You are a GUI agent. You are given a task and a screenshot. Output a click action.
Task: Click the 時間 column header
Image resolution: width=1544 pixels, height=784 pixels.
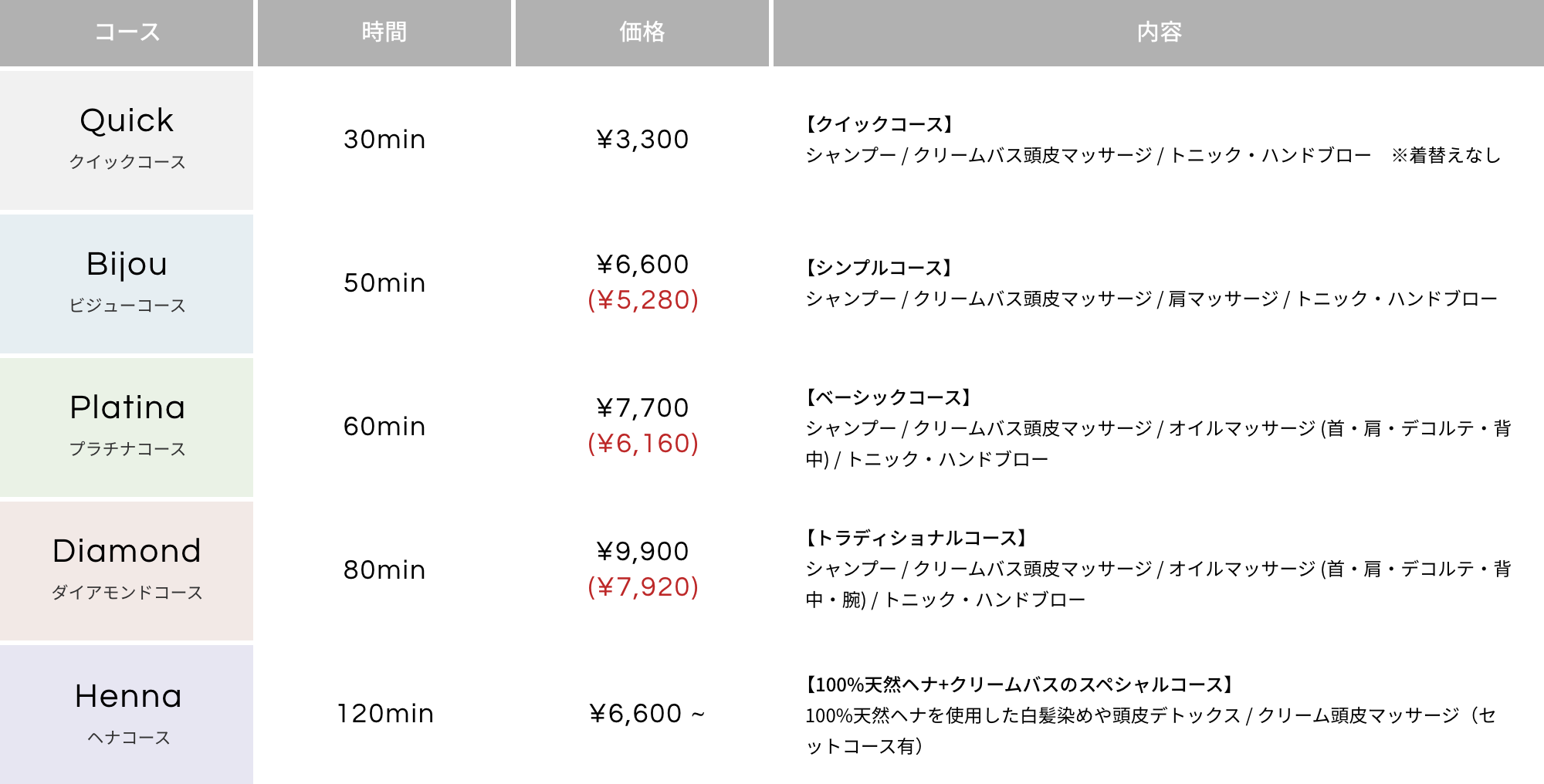(384, 32)
